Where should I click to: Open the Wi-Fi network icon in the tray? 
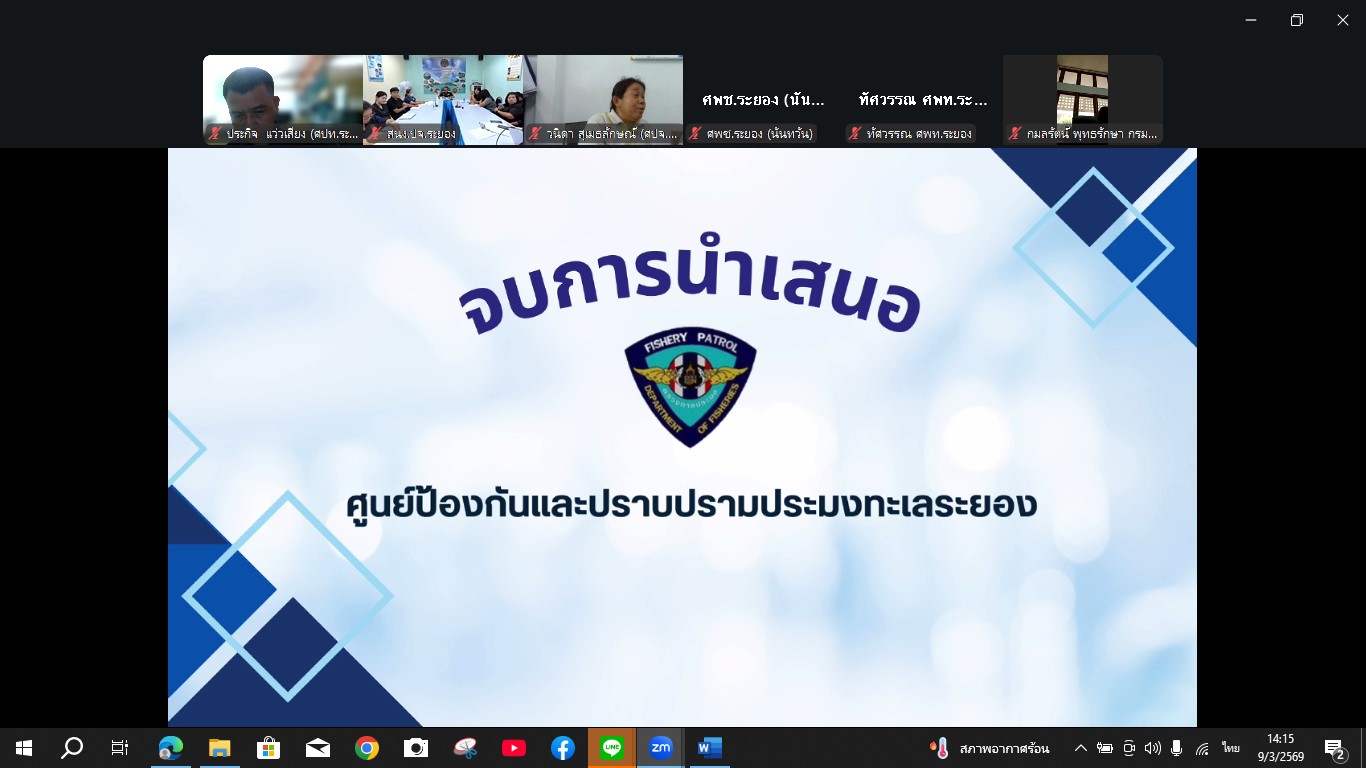tap(1202, 748)
